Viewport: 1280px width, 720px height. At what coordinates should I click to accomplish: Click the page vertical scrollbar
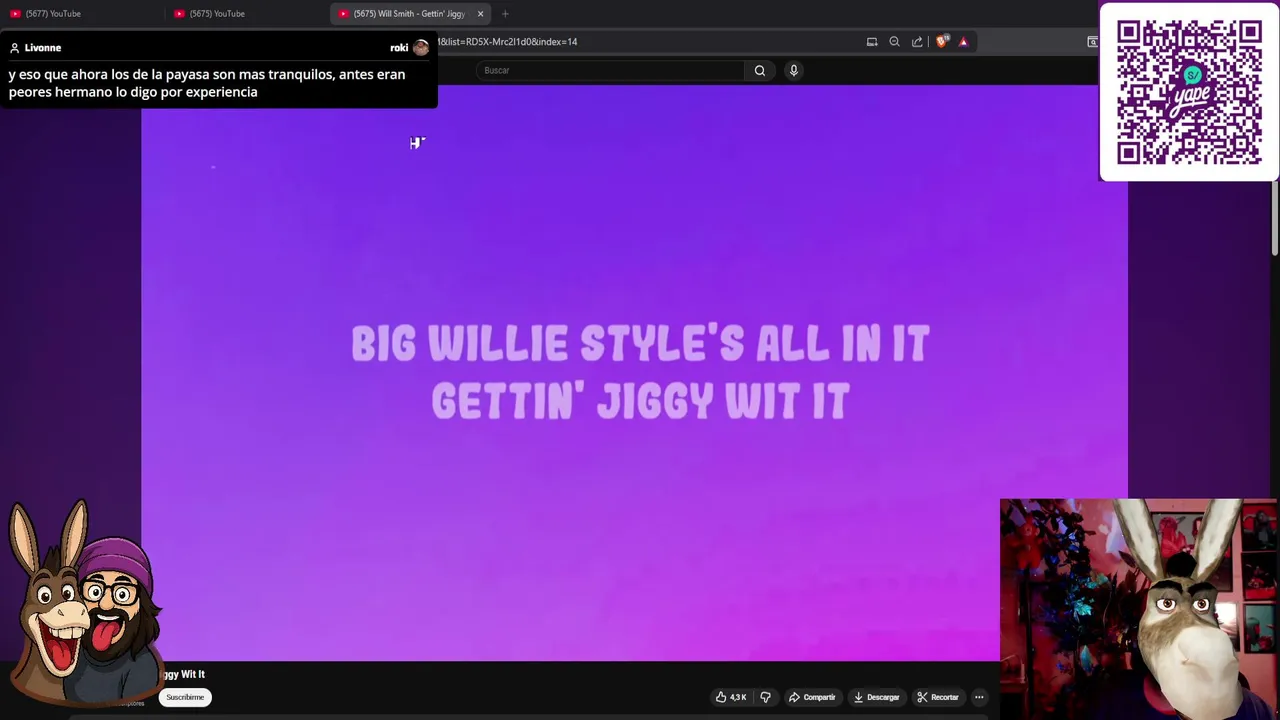[1274, 220]
